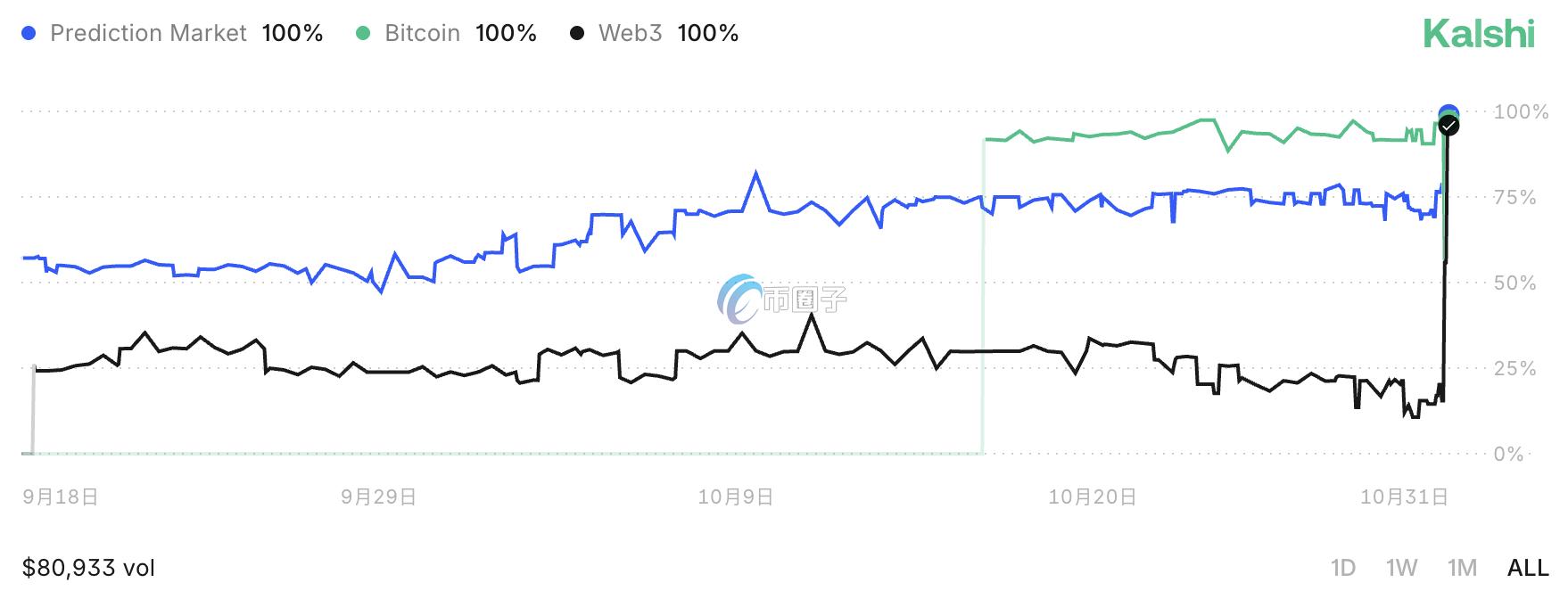This screenshot has width=1568, height=599.
Task: Select the 1M time range
Action: pyautogui.click(x=1462, y=568)
